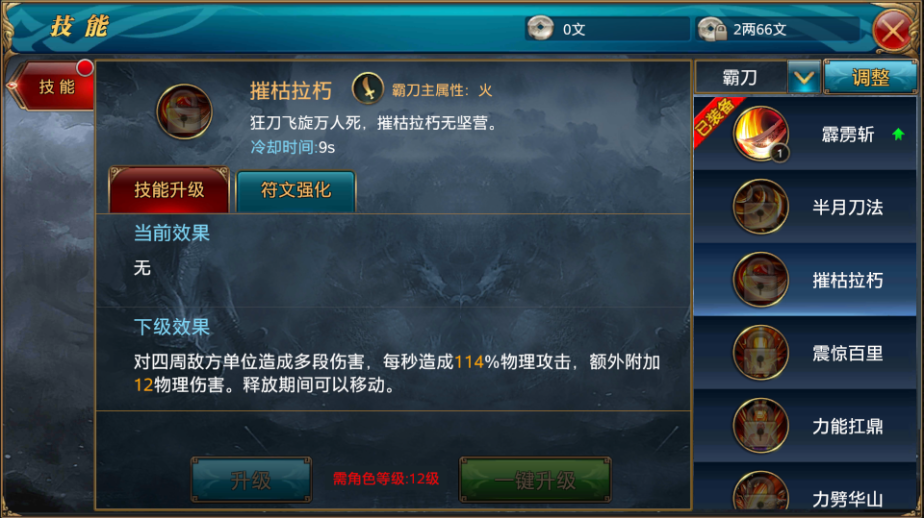This screenshot has height=518, width=924.
Task: Open the 技能 side tab
Action: 54,87
